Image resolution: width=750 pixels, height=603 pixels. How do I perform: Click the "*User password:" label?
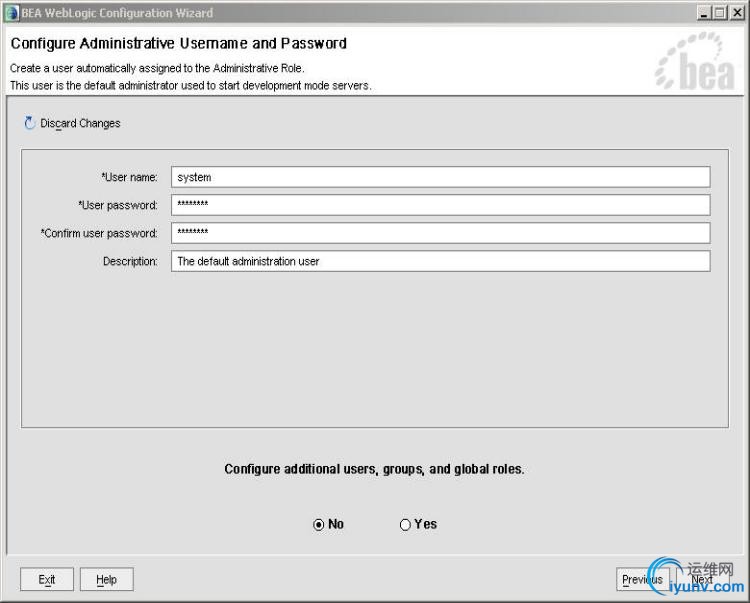118,206
